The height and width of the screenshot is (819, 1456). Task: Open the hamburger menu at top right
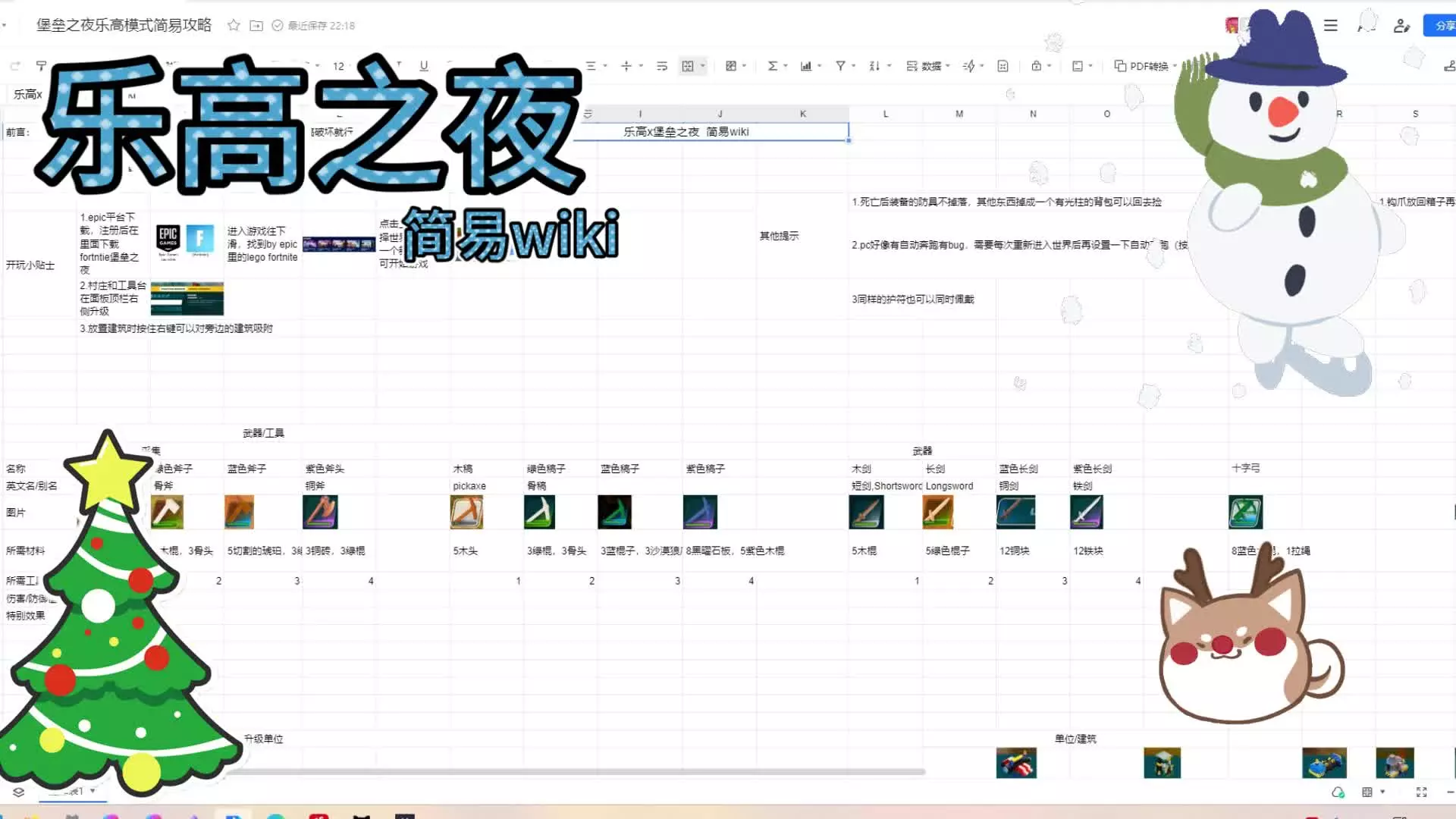(x=1331, y=26)
